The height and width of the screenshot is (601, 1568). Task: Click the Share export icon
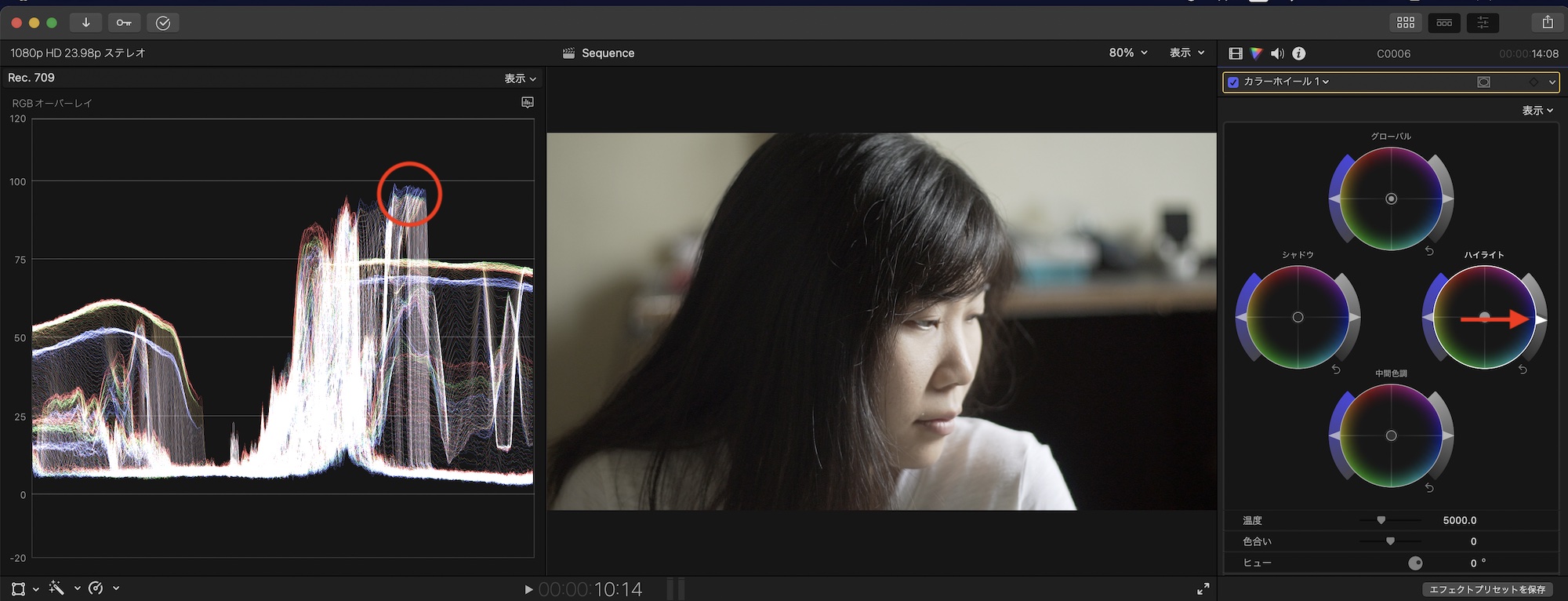[x=1547, y=23]
